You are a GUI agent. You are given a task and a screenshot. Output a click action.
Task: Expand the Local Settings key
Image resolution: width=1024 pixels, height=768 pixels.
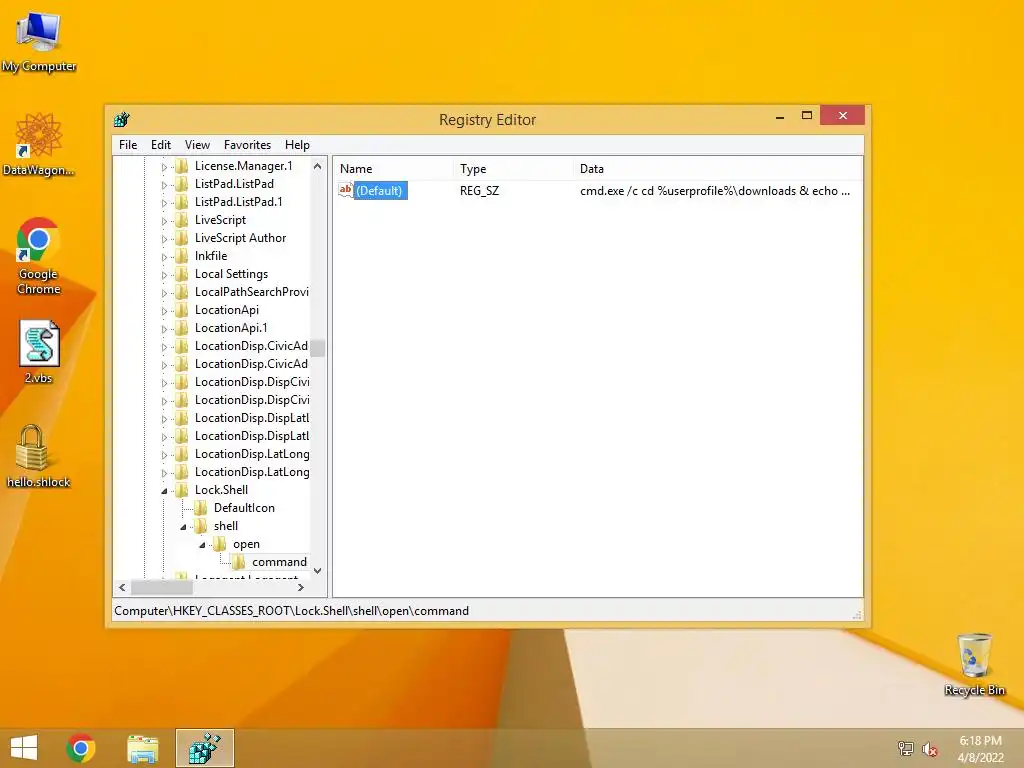tap(165, 275)
